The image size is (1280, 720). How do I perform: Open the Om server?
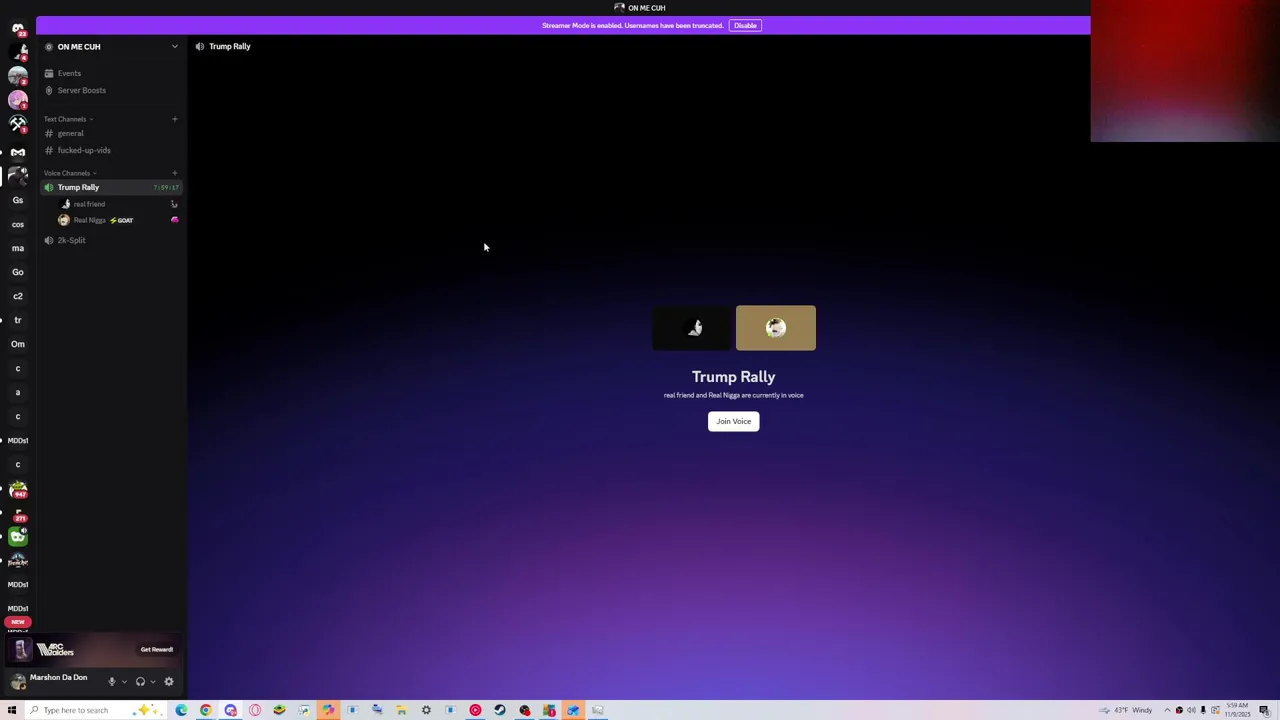(x=18, y=344)
